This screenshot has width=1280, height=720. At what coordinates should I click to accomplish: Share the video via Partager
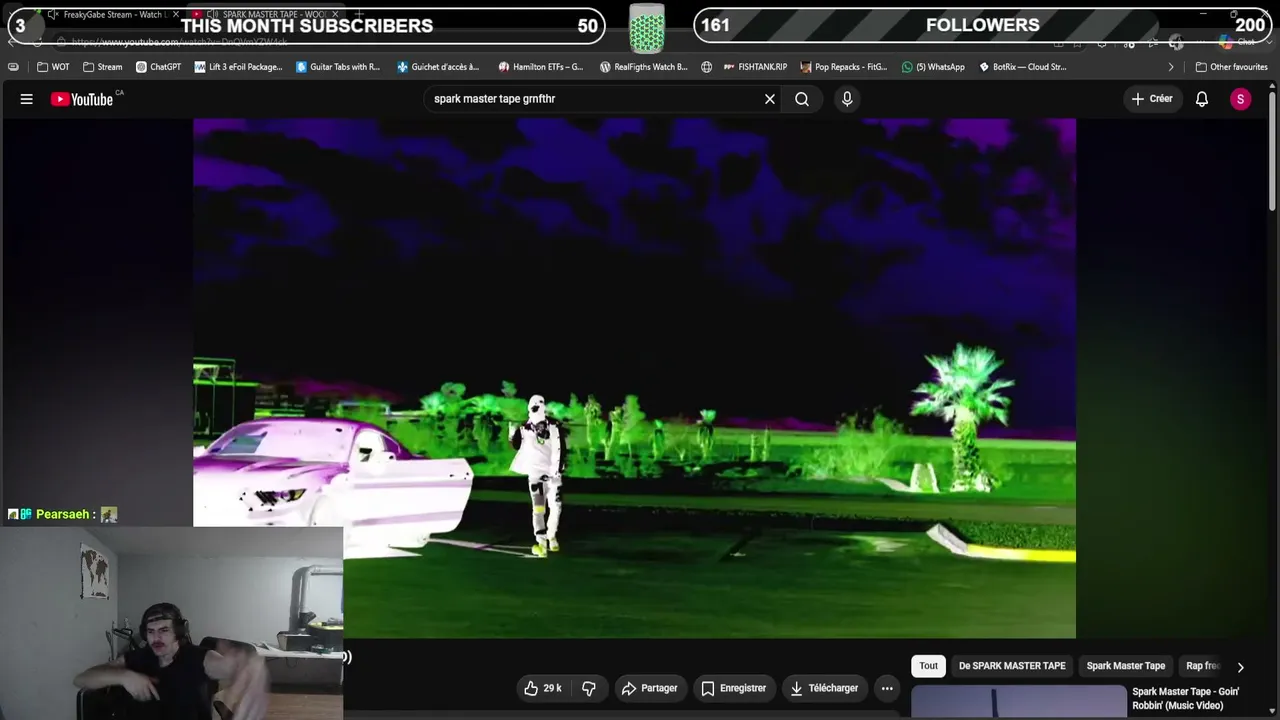coord(650,688)
